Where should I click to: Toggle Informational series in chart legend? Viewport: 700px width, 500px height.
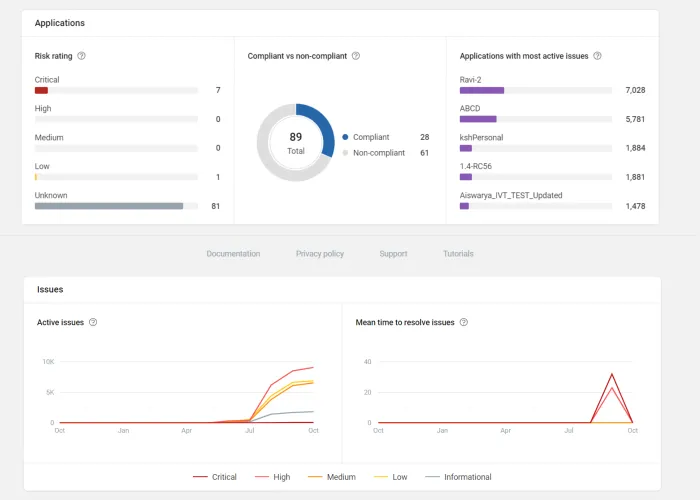458,477
